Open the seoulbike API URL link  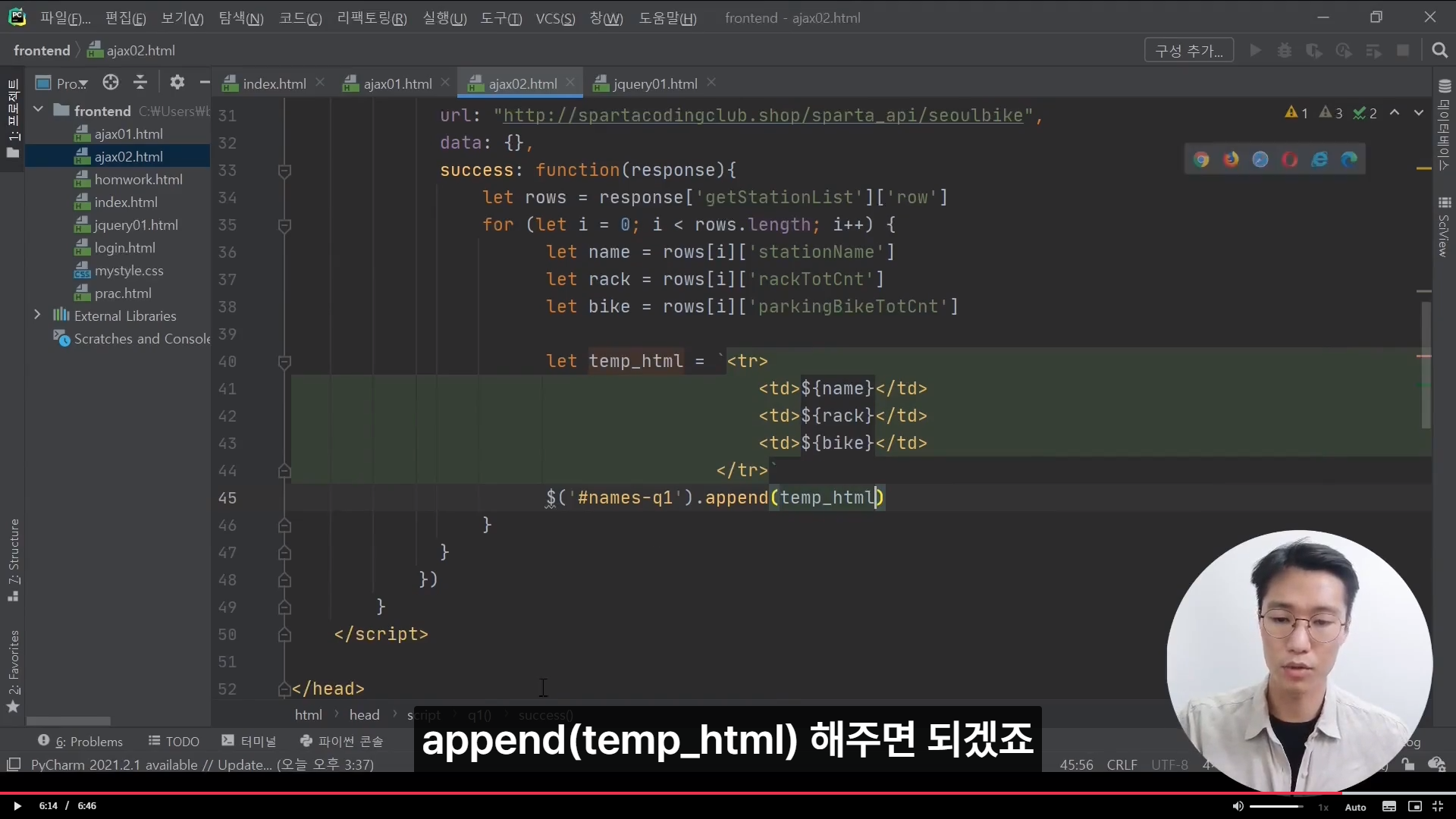[763, 115]
